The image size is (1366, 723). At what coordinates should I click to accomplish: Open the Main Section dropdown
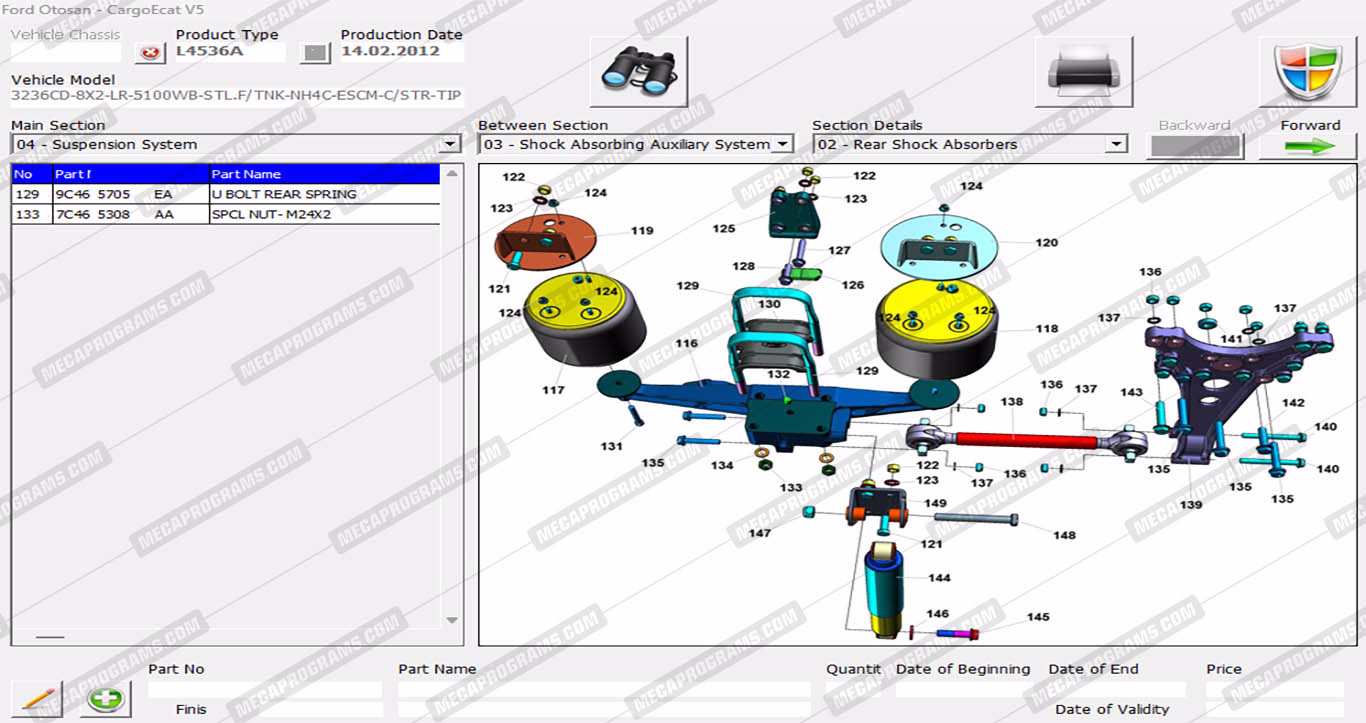coord(450,145)
